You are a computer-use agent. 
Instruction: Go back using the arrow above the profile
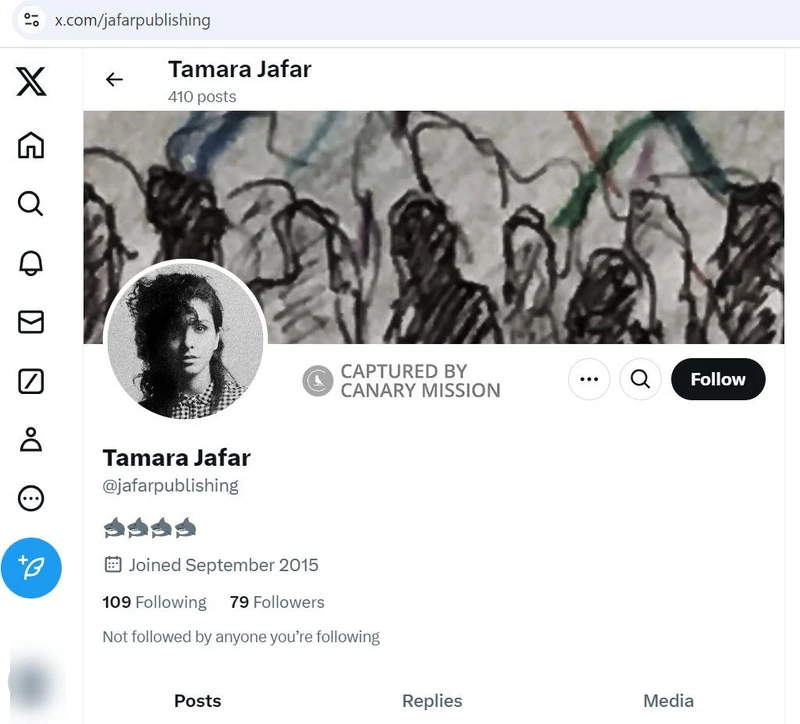pyautogui.click(x=114, y=79)
